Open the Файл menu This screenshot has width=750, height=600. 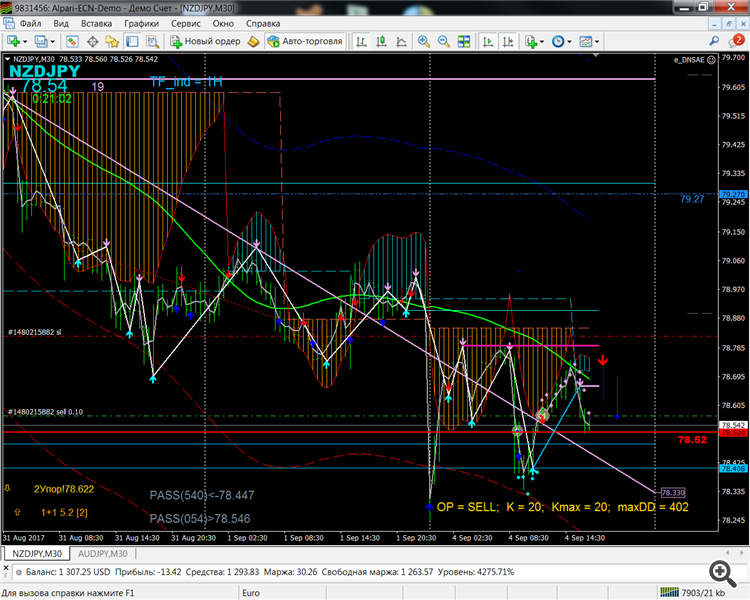click(31, 23)
